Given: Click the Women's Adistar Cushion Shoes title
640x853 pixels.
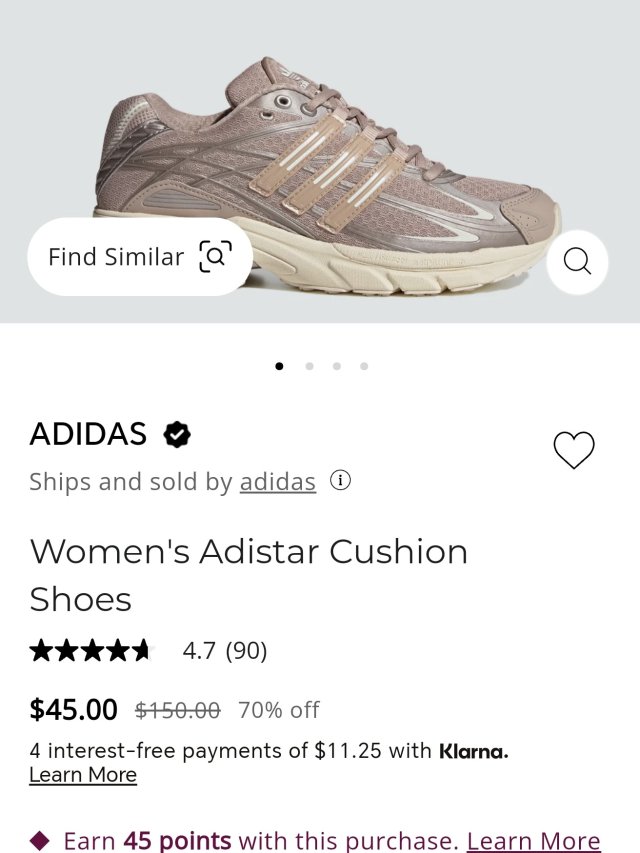Looking at the screenshot, I should point(248,575).
